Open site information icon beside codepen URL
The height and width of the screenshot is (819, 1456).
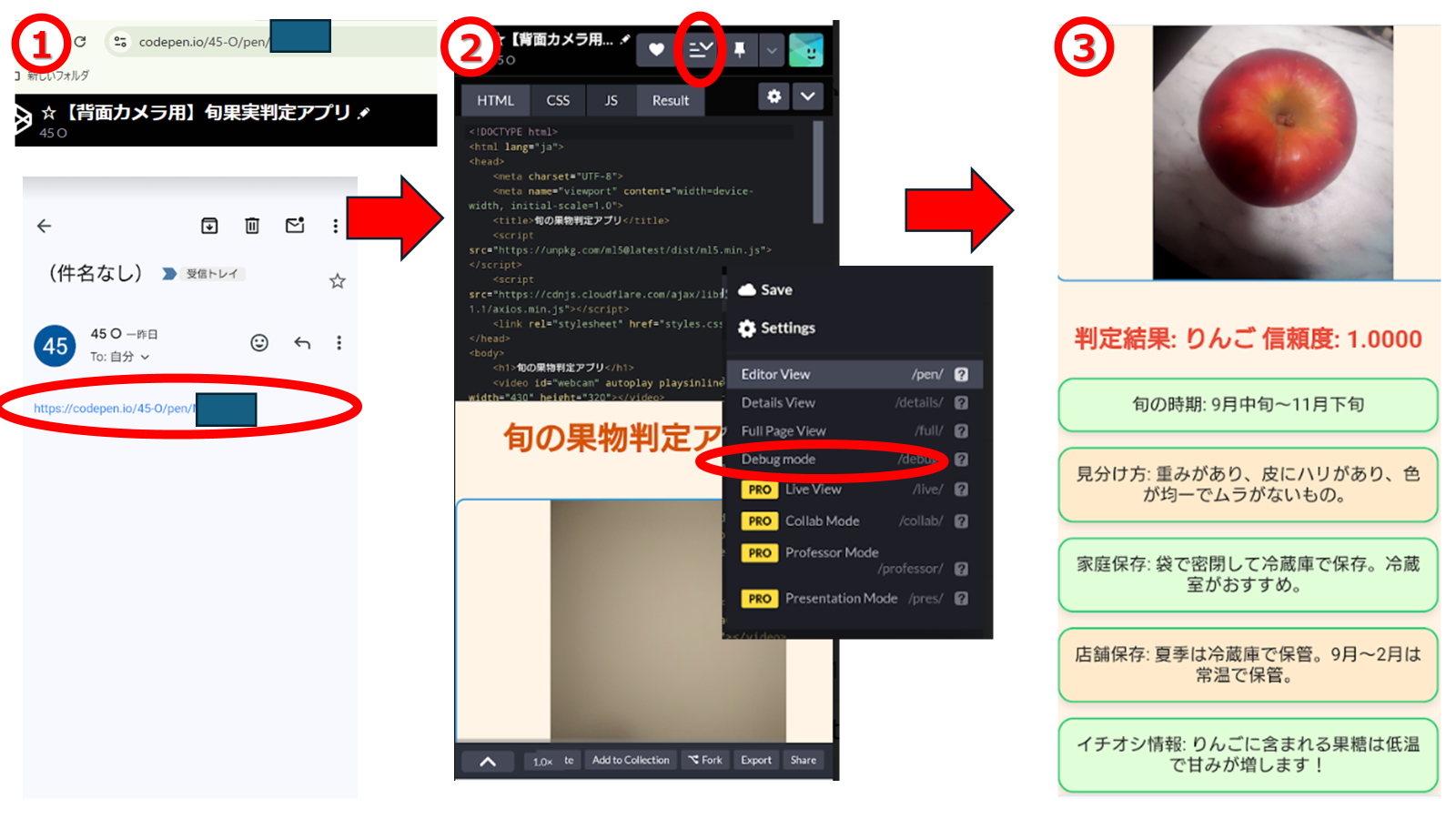click(x=120, y=42)
